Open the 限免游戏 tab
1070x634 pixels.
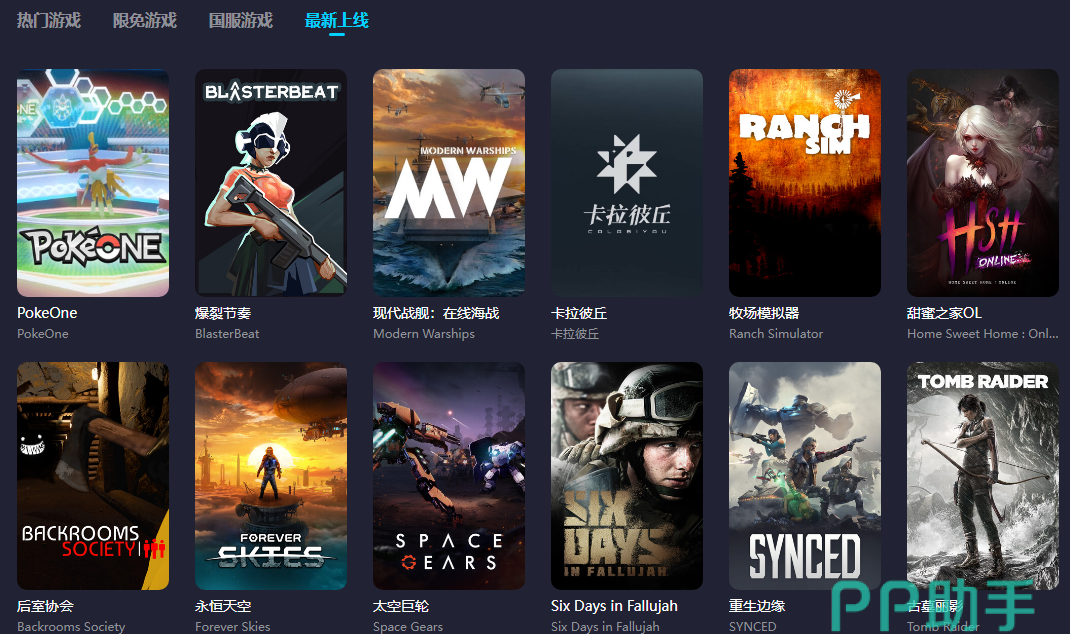[x=145, y=20]
